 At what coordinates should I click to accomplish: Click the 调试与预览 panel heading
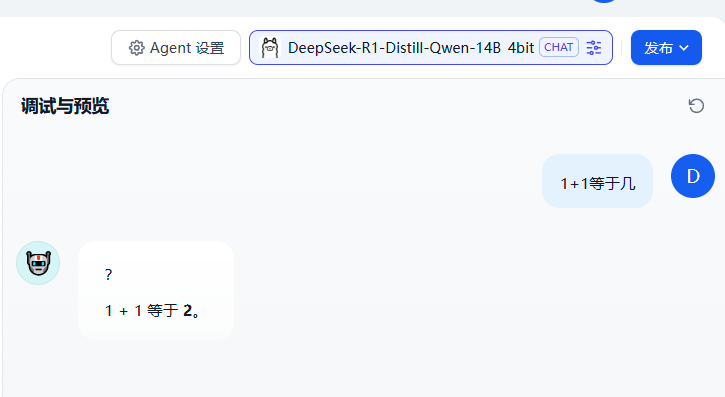[x=65, y=106]
